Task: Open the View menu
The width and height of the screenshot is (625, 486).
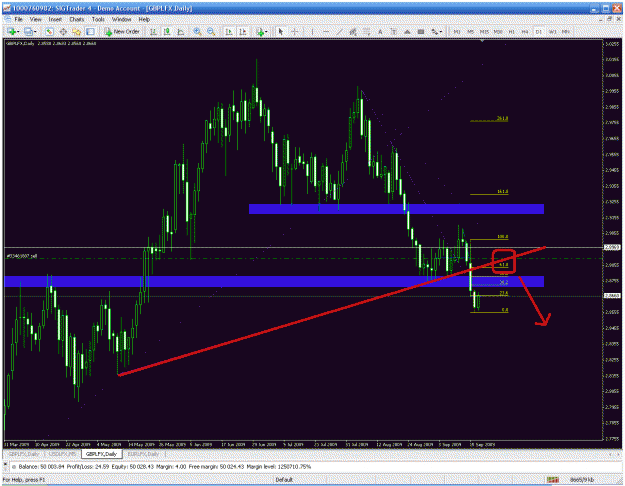Action: tap(35, 20)
